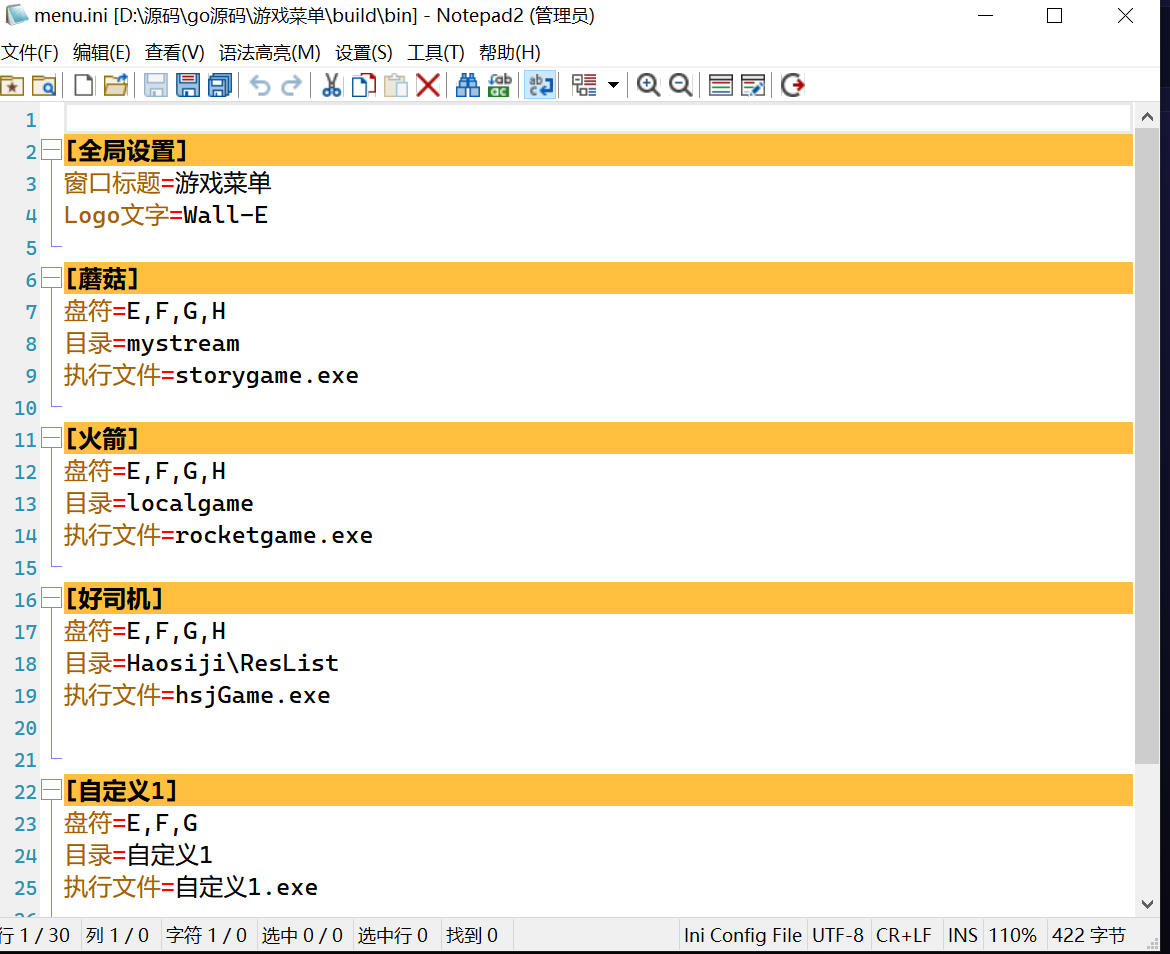
Task: Click the 110% zoom status entry
Action: tap(1013, 935)
